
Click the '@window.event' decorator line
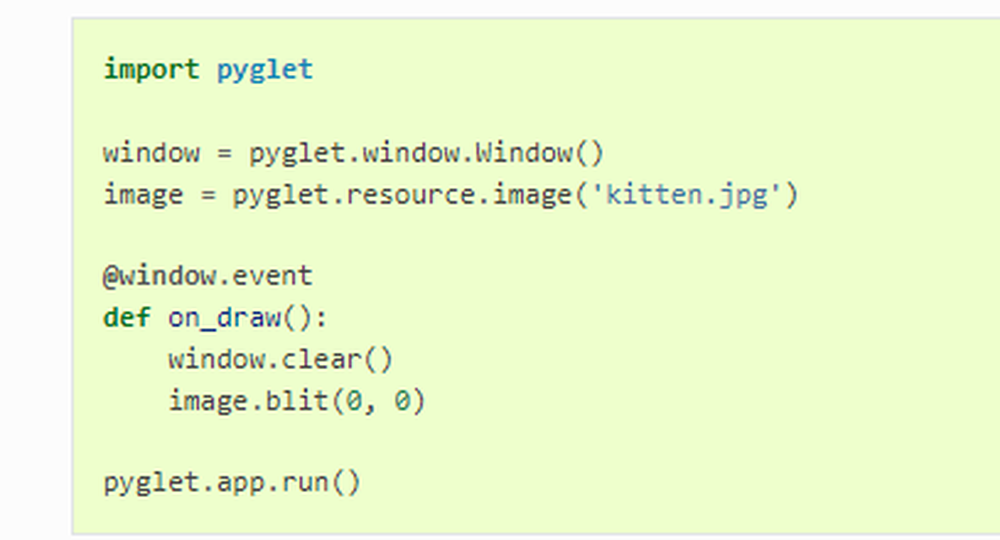point(207,277)
